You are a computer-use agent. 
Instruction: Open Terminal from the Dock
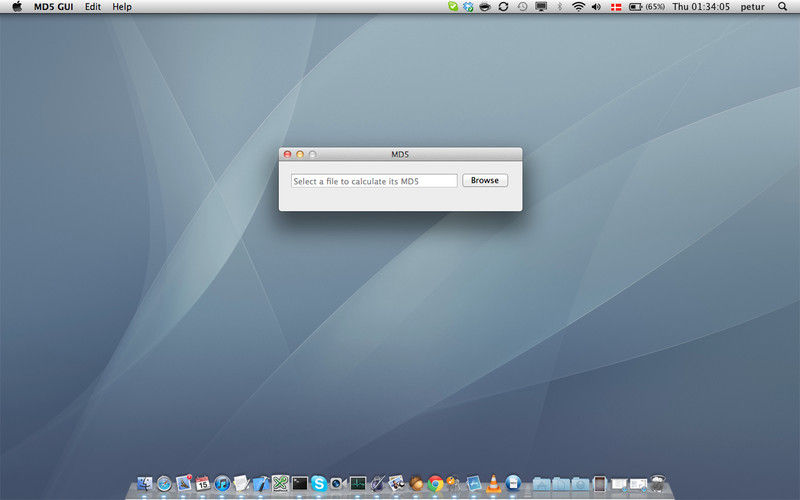[300, 483]
